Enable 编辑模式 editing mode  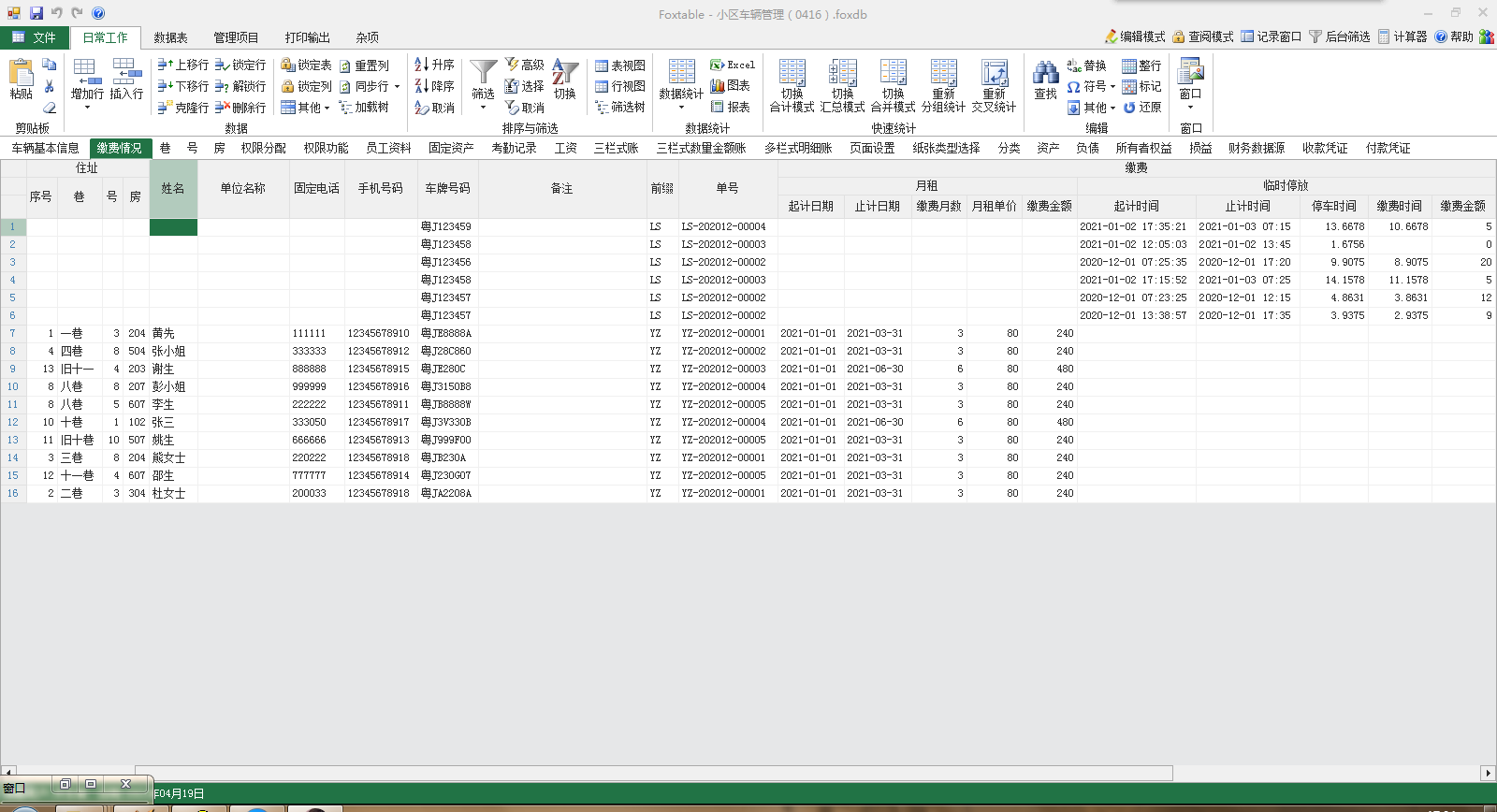coord(1134,36)
